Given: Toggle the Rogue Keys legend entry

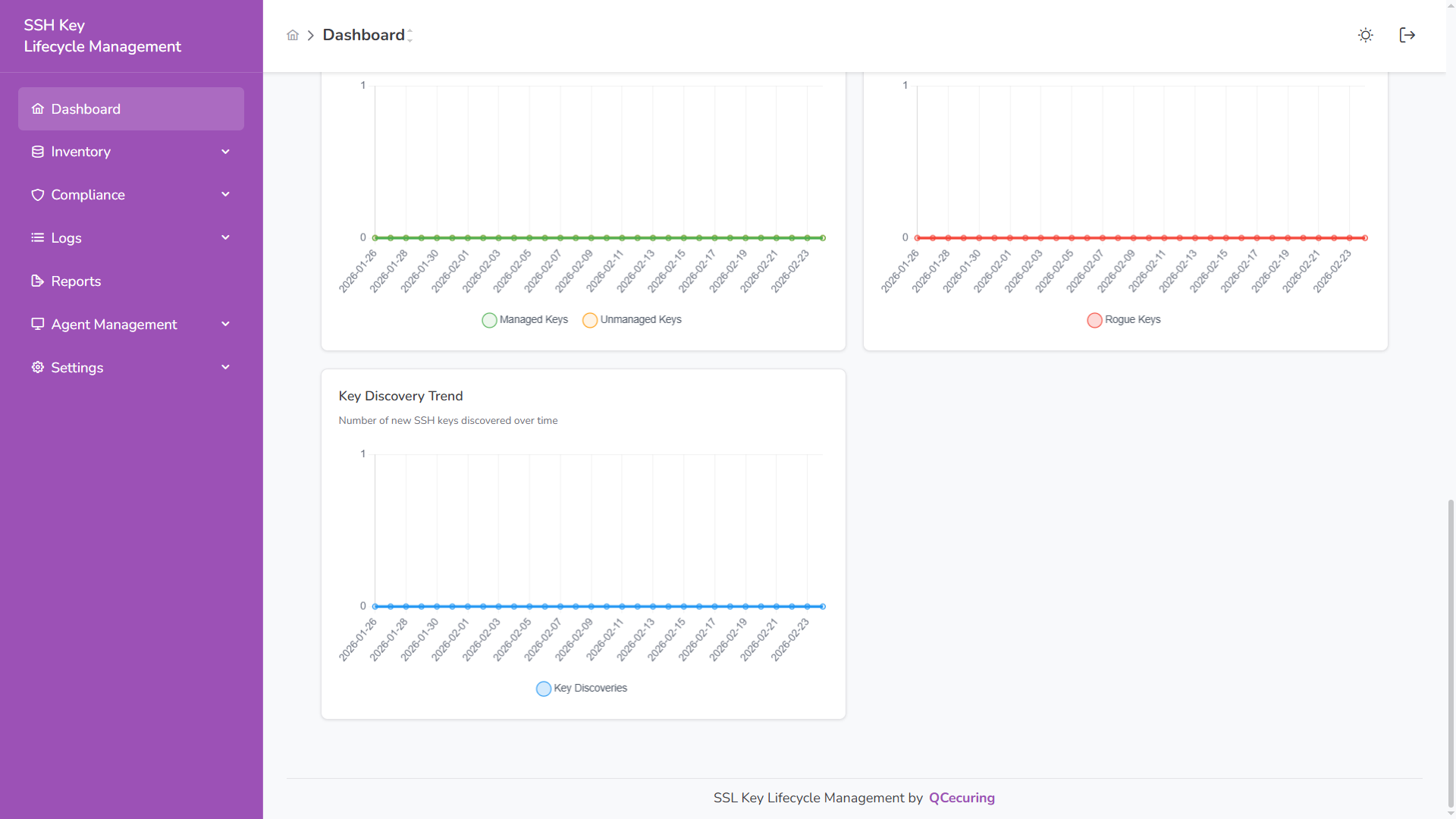Looking at the screenshot, I should pos(1123,319).
